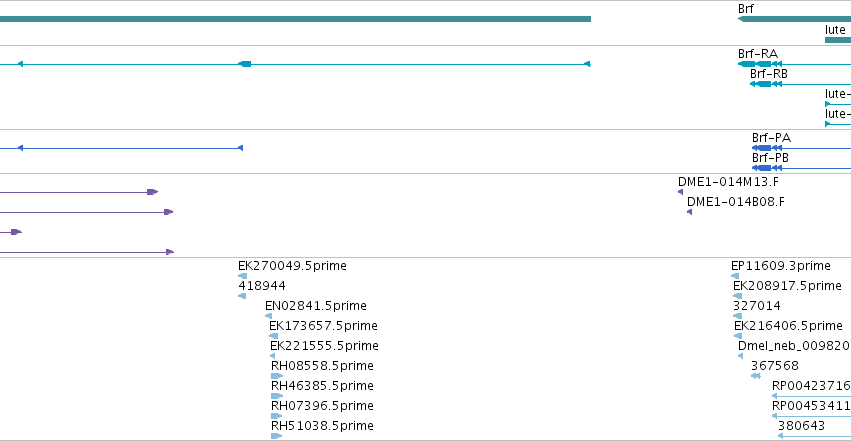Click the RH08558.5prime arrow glyph

277,376
